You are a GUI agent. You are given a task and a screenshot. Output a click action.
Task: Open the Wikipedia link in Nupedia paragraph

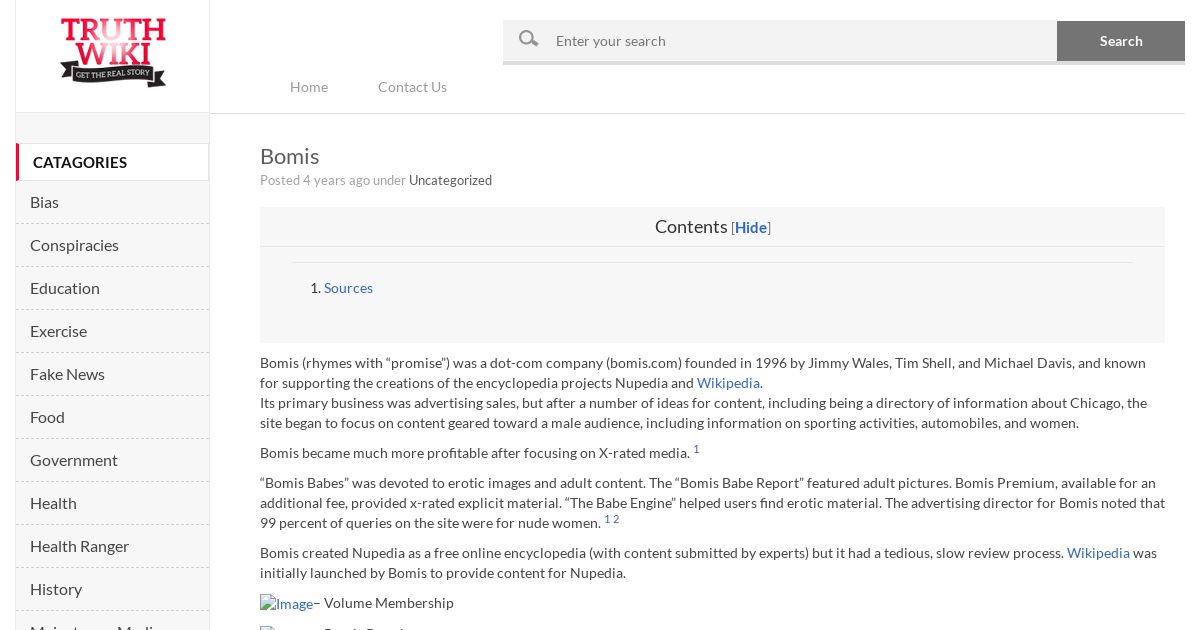coord(1098,553)
